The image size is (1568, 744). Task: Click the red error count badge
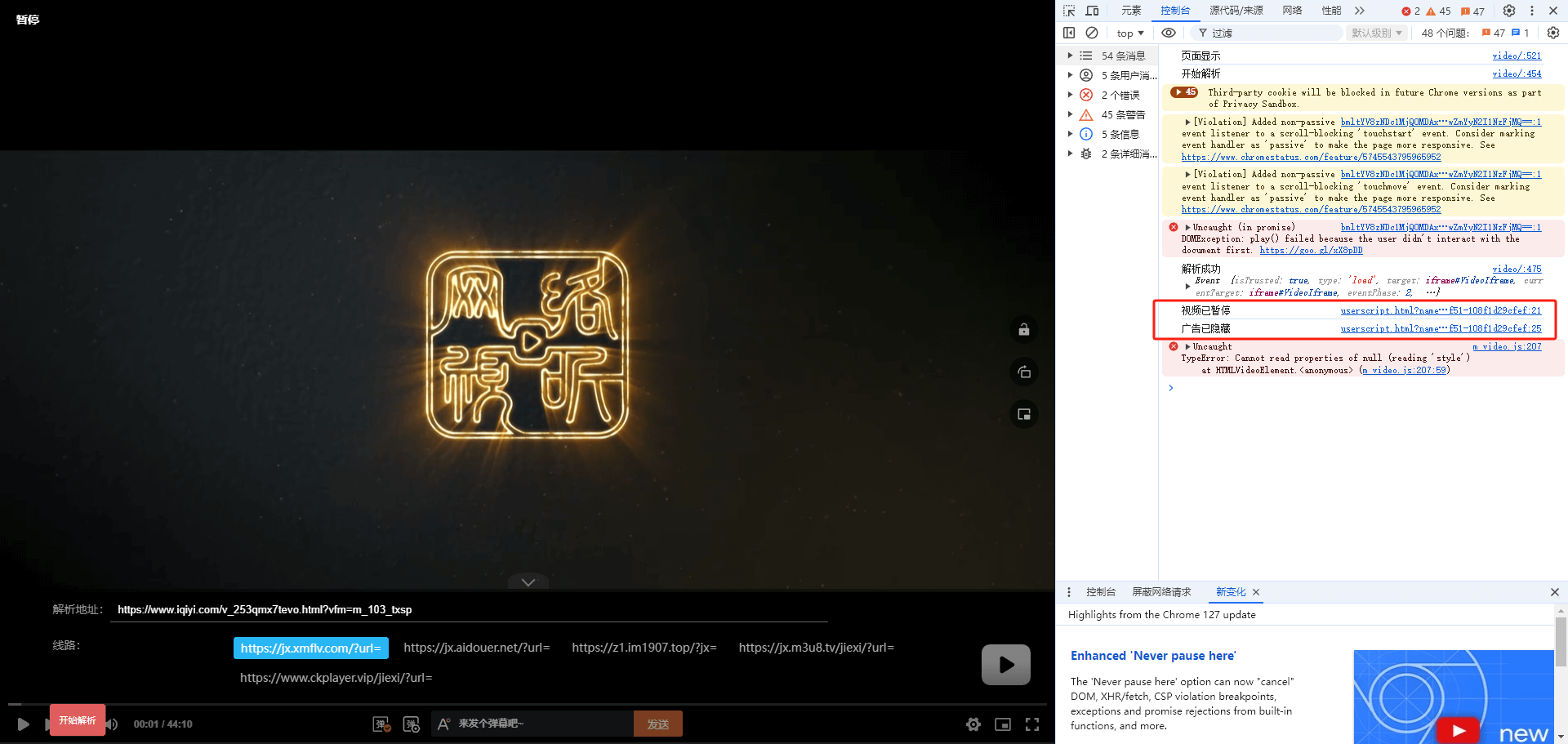tap(1410, 11)
